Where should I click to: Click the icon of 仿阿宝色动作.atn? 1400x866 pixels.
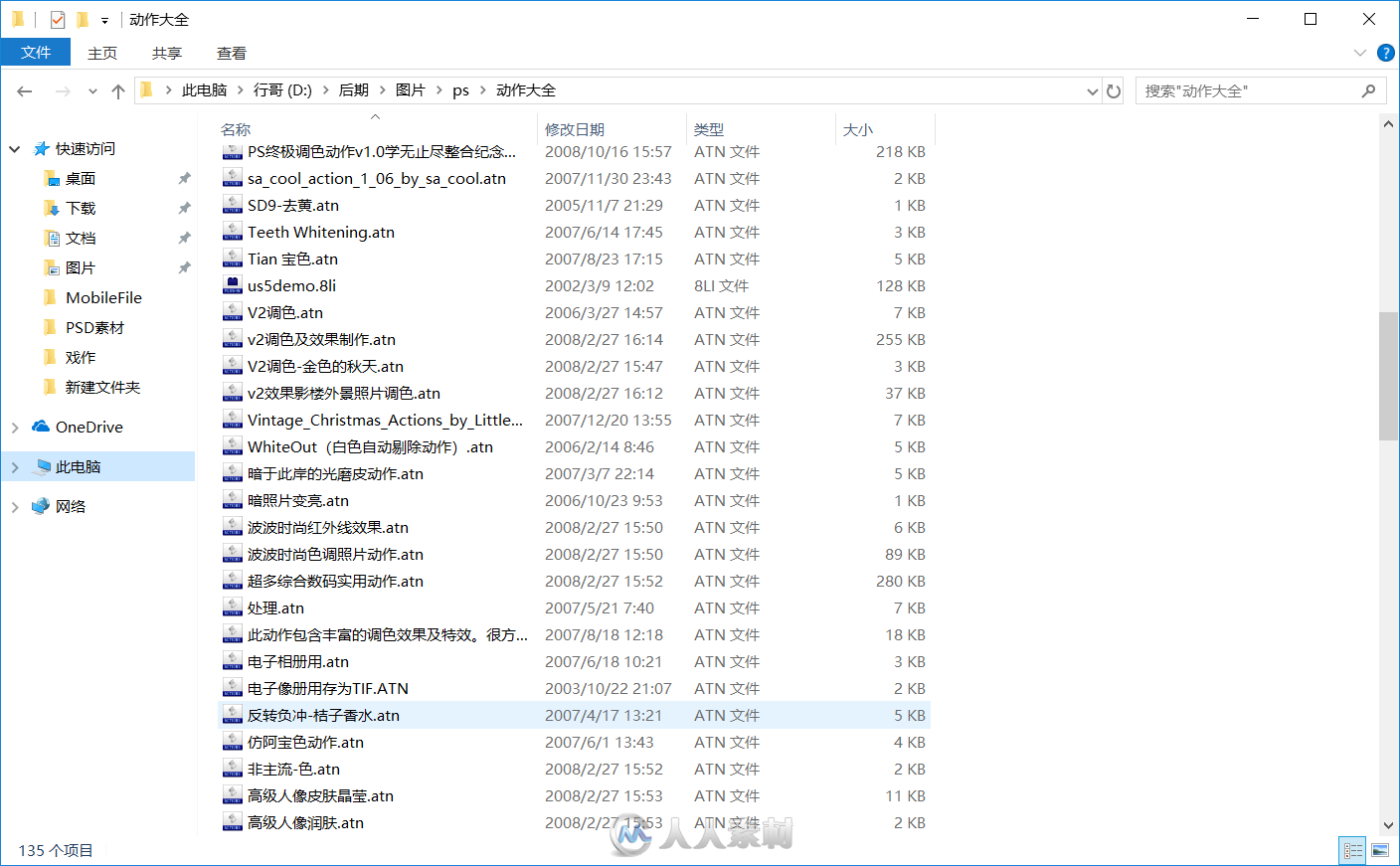pos(233,743)
